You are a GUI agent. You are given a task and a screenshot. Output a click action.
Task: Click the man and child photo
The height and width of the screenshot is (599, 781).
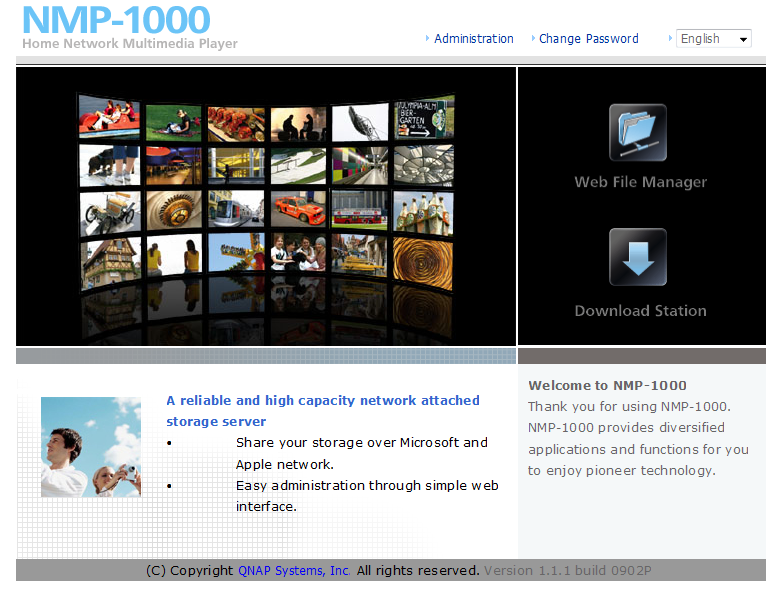[x=91, y=447]
